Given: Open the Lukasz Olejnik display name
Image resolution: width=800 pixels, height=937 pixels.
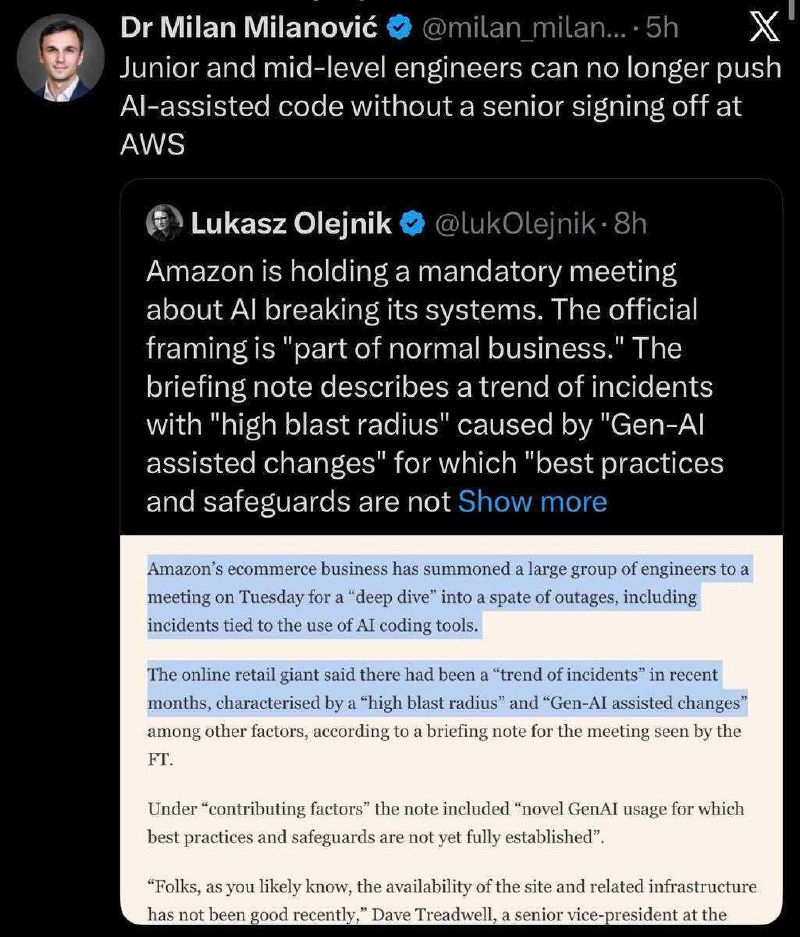Looking at the screenshot, I should [x=291, y=224].
